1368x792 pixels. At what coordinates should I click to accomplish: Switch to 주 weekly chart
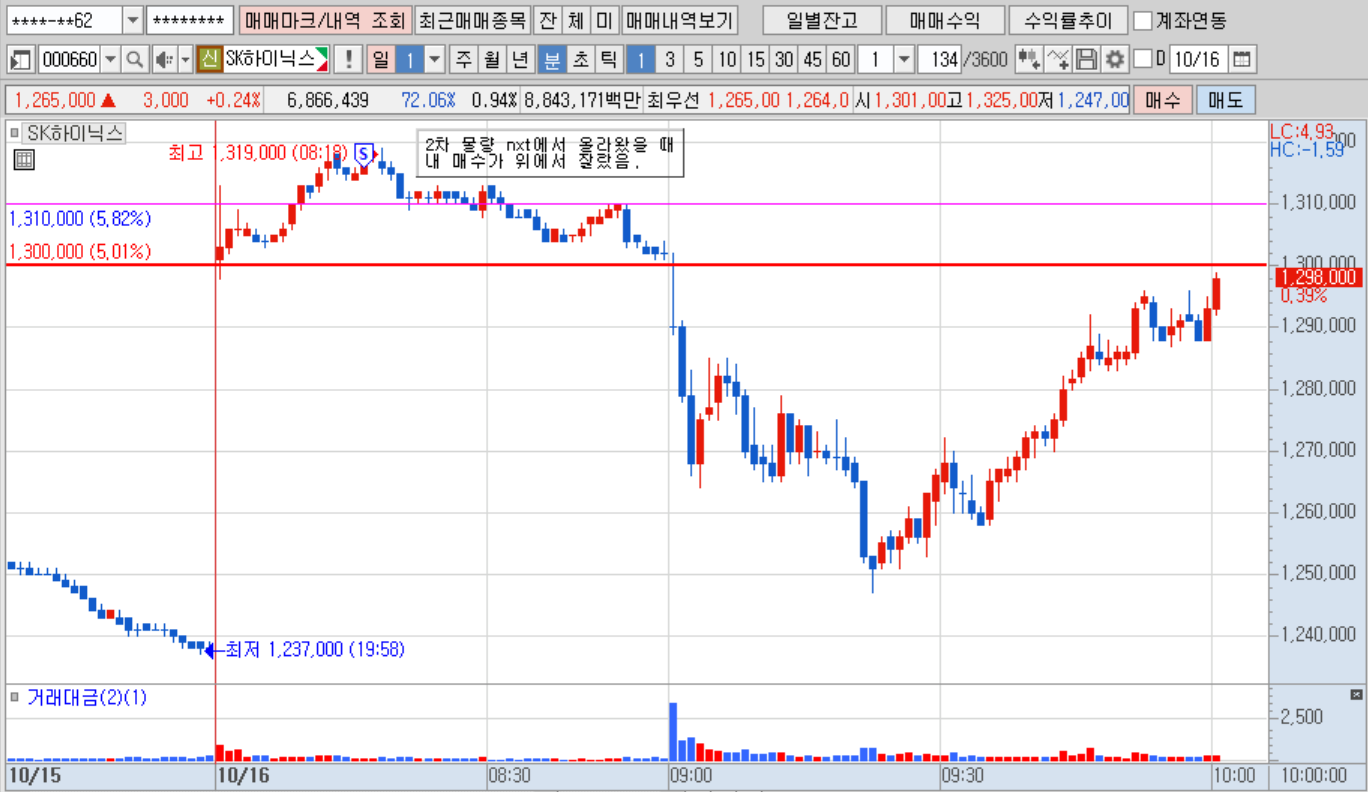[x=464, y=60]
